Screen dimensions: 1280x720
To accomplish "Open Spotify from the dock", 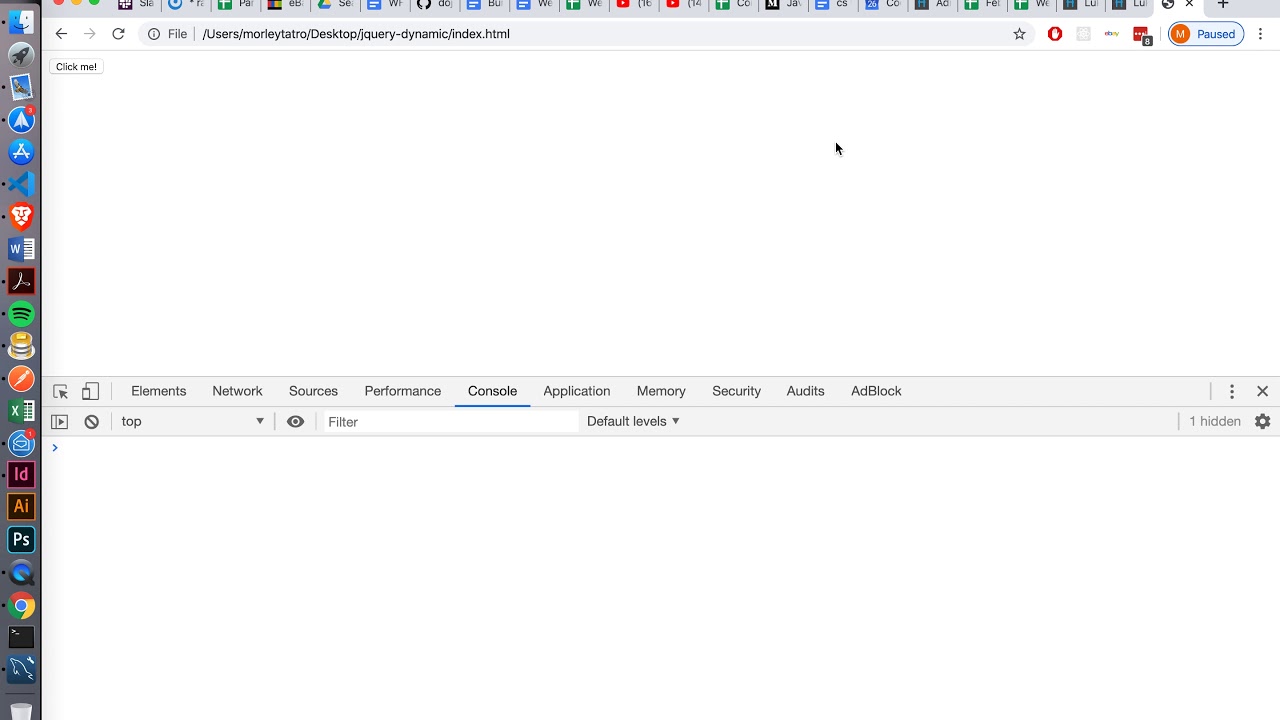I will click(x=21, y=314).
